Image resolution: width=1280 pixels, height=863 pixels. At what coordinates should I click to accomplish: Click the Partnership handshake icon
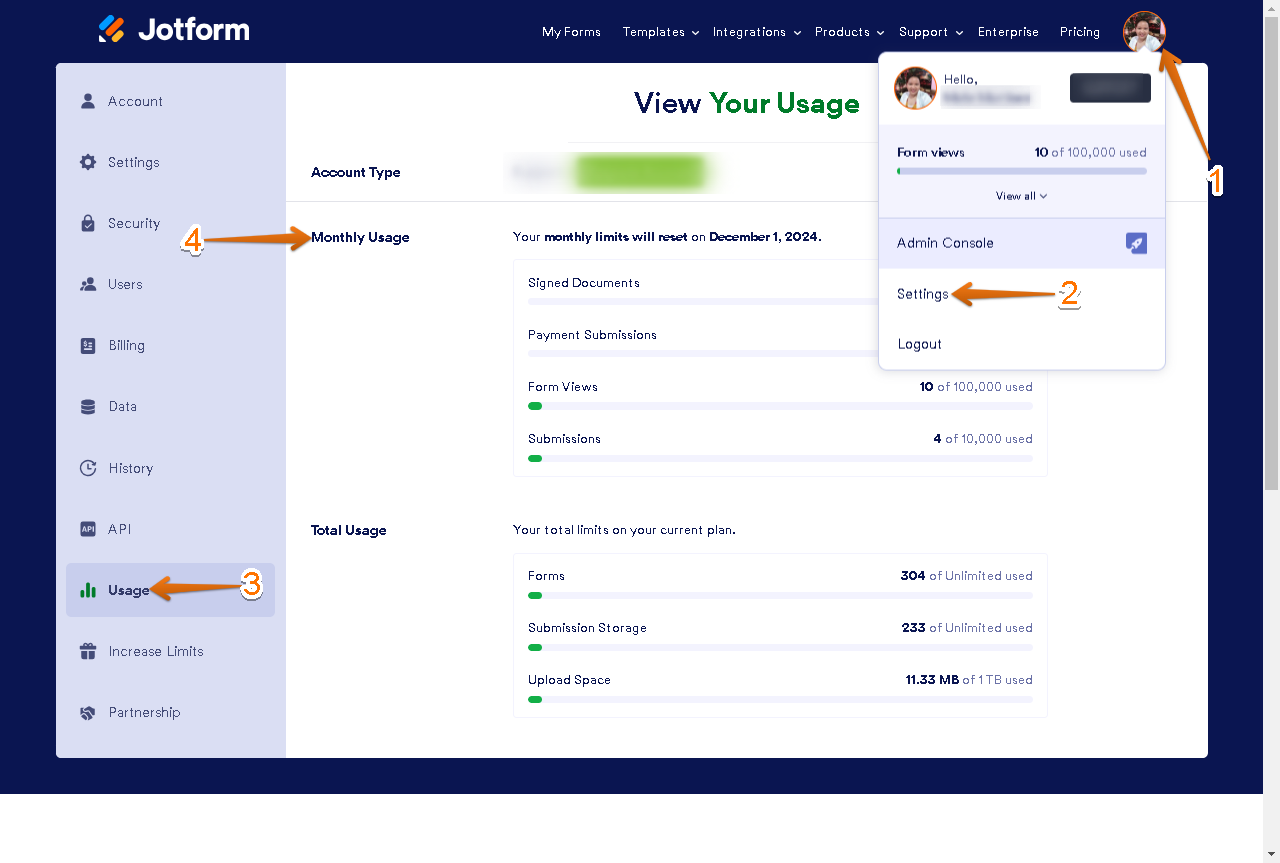(x=88, y=712)
